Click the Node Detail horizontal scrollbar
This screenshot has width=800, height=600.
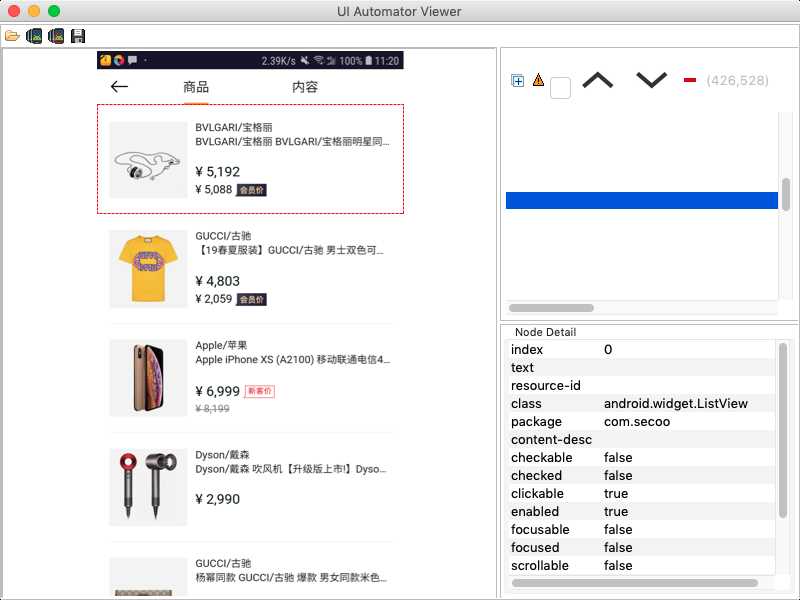tap(635, 583)
